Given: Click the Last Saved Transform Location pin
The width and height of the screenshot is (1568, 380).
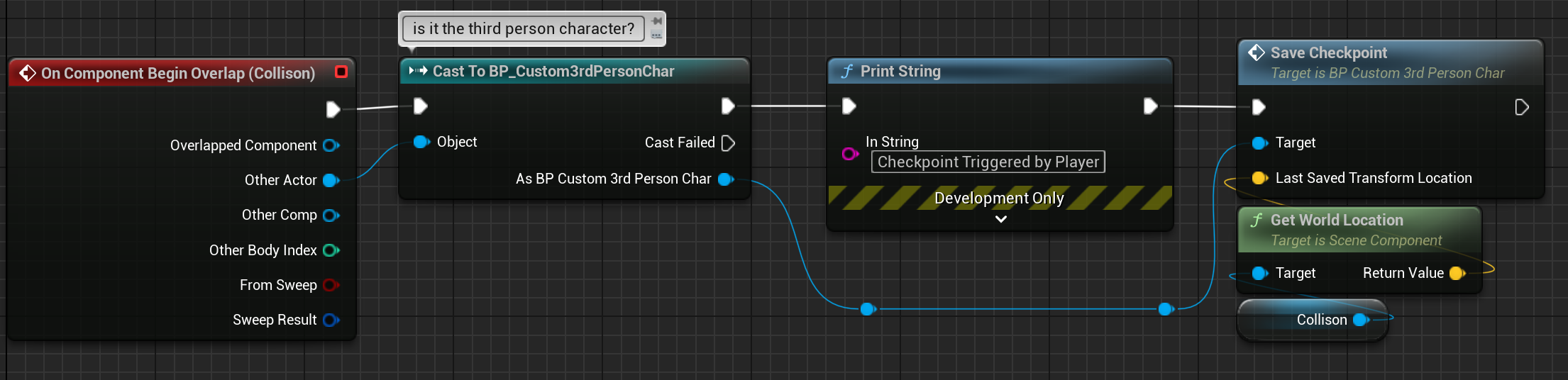Looking at the screenshot, I should (x=1260, y=178).
